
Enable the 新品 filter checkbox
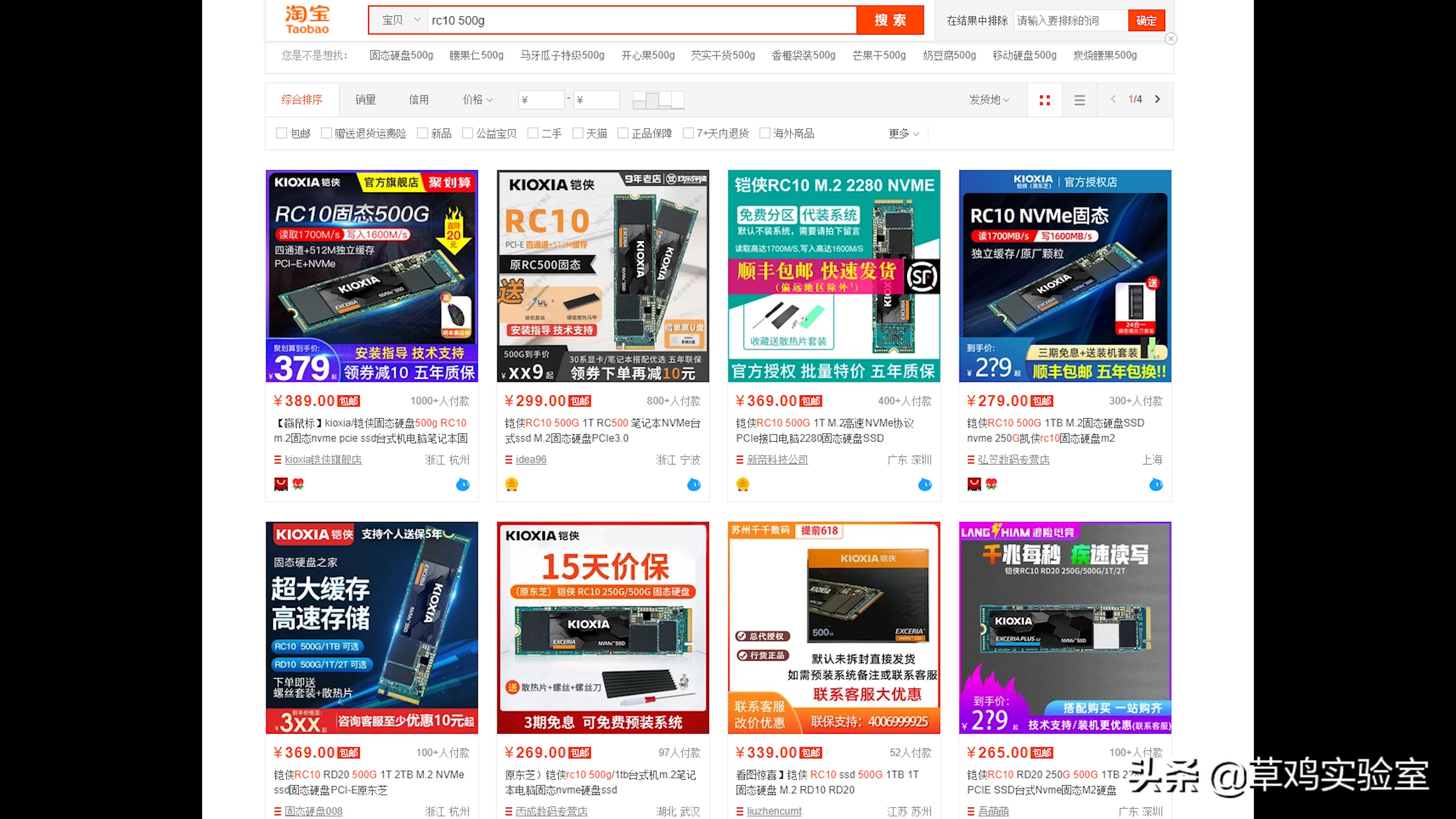pos(422,133)
